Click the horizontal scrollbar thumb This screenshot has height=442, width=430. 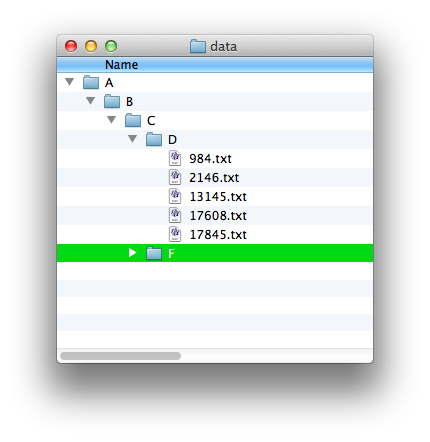click(x=120, y=356)
